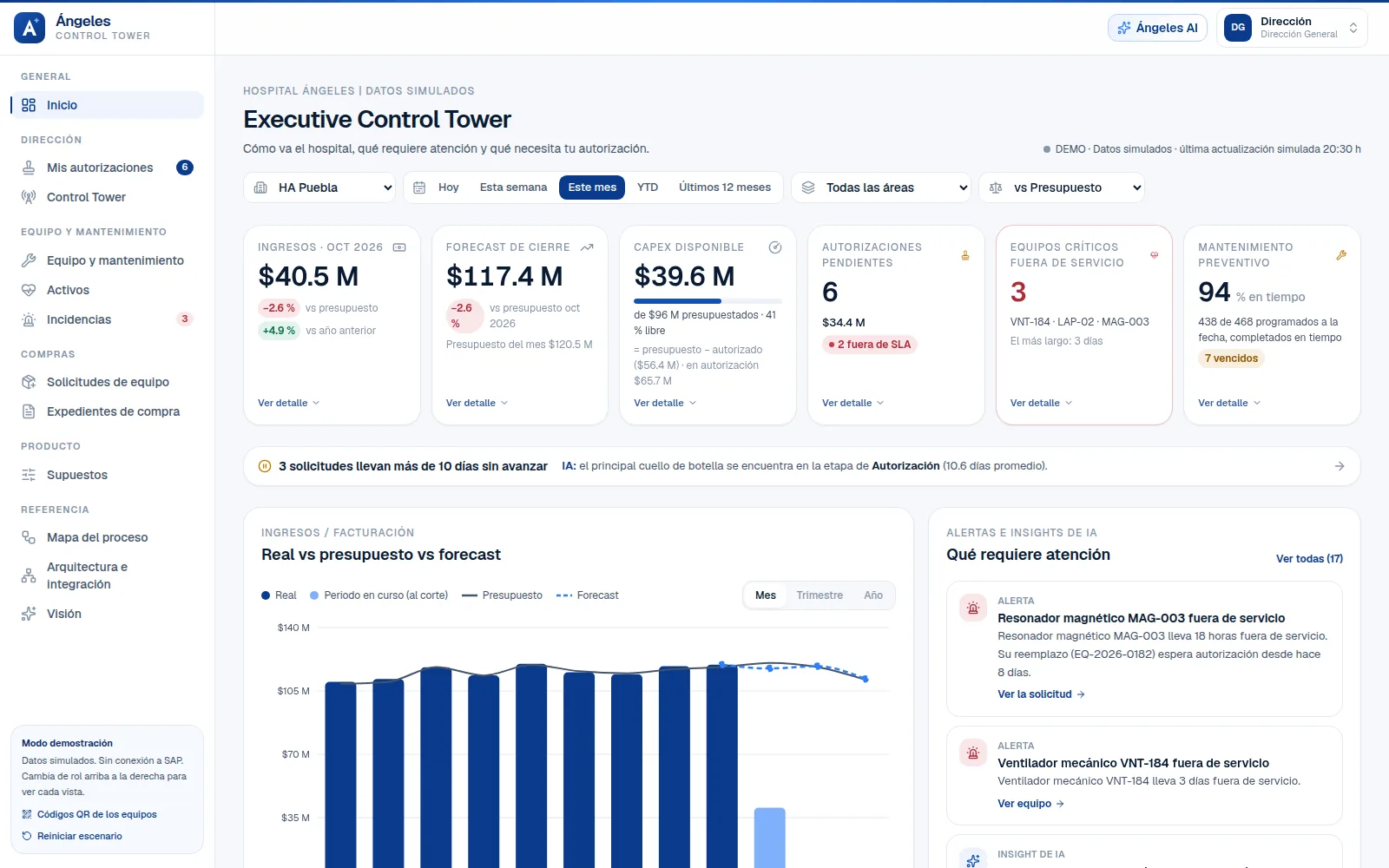Click the Activos heart-pulse icon
The image size is (1389, 868).
tap(29, 290)
